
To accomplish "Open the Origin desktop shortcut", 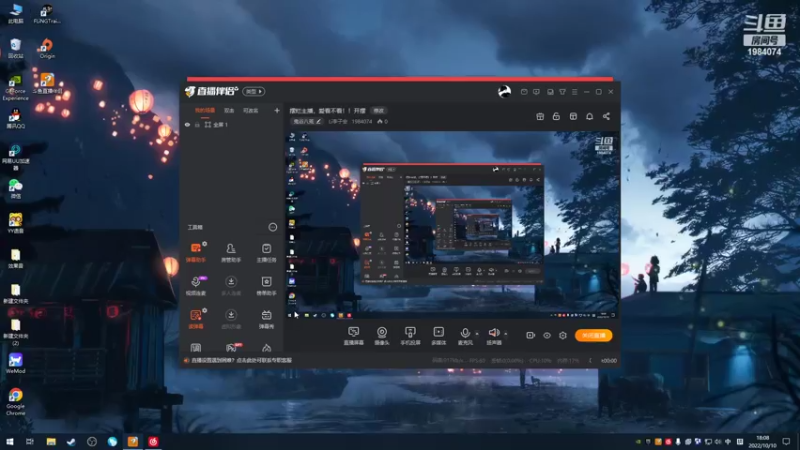I will pyautogui.click(x=47, y=48).
